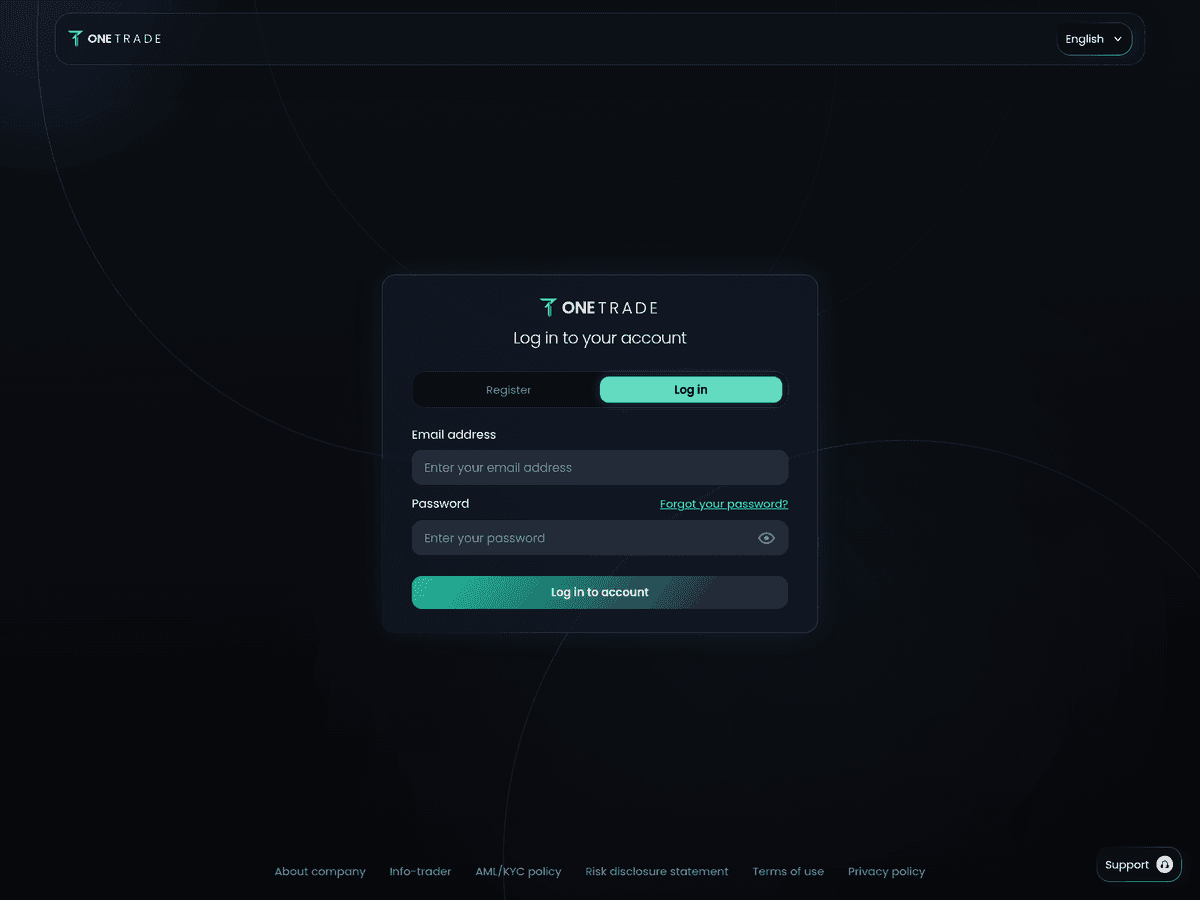Image resolution: width=1200 pixels, height=900 pixels.
Task: Open Info-trader footer link
Action: pyautogui.click(x=420, y=872)
